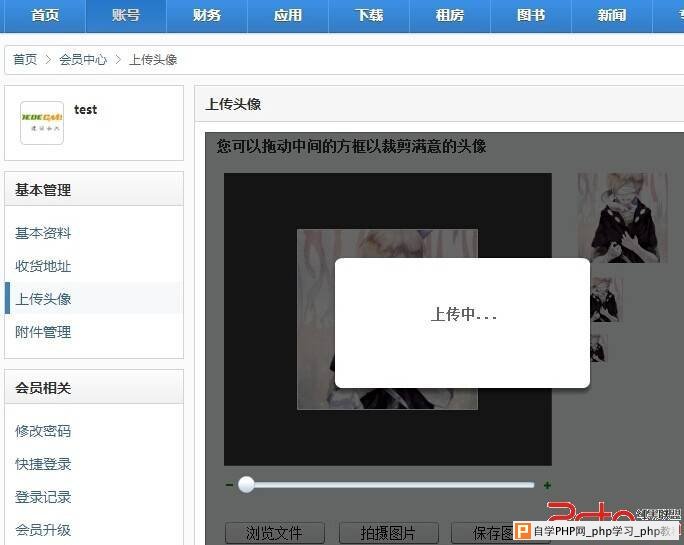Open the 财务 navigation tab
Image resolution: width=684 pixels, height=545 pixels.
point(207,16)
